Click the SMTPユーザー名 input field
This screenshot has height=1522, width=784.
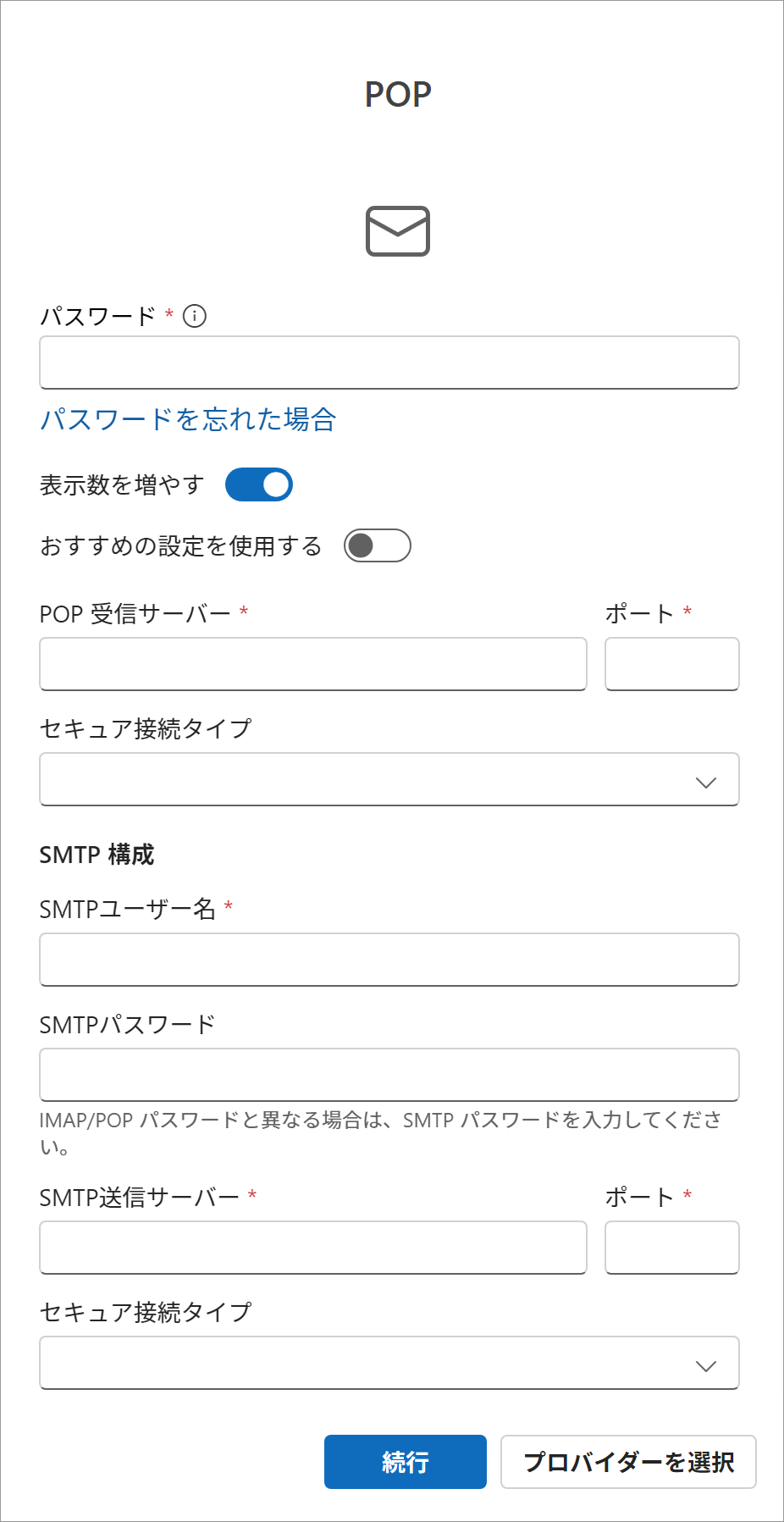389,960
